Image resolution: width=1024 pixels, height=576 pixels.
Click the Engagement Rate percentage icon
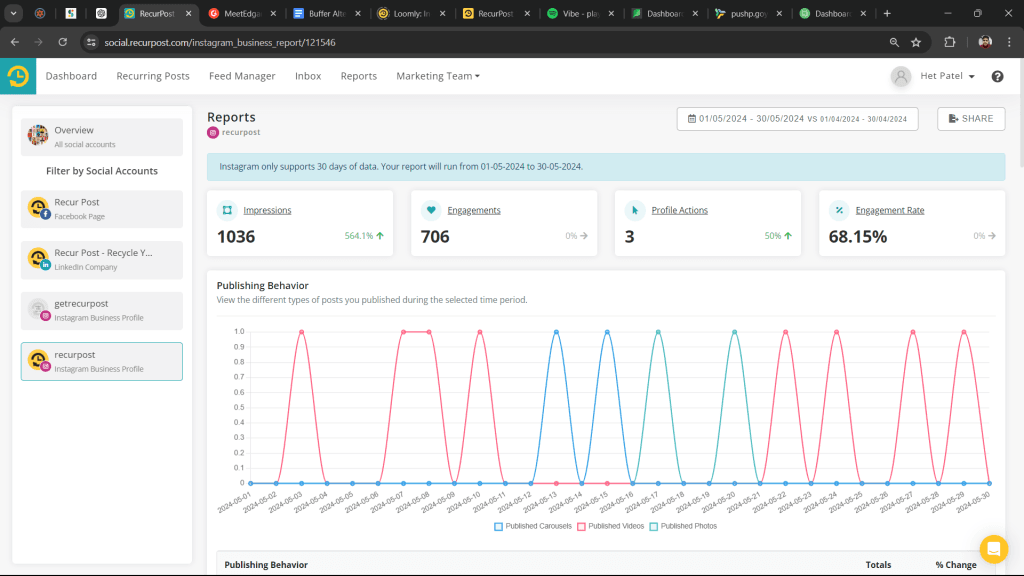tap(840, 210)
